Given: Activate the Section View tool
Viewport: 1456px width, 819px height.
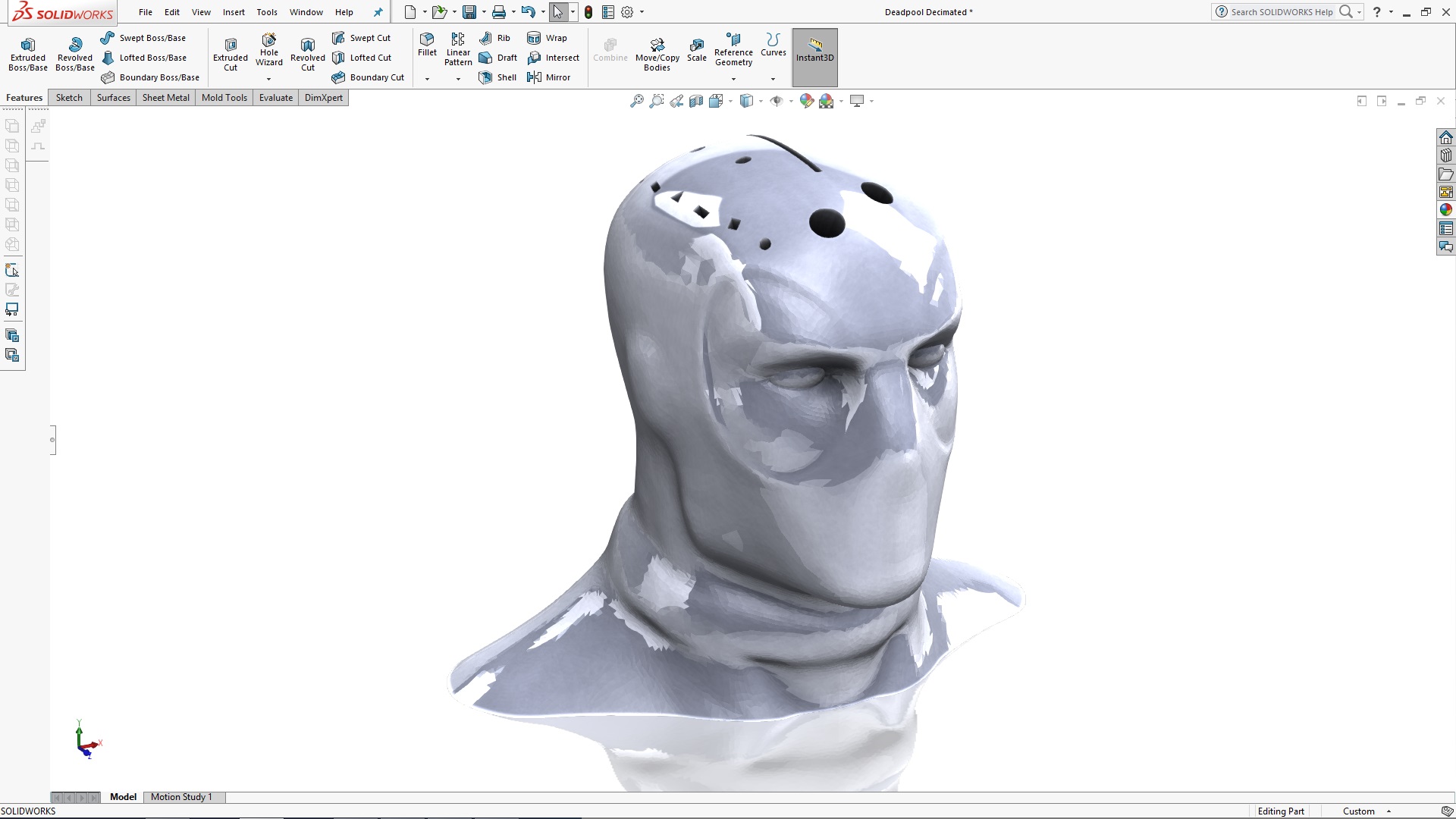Looking at the screenshot, I should click(696, 100).
